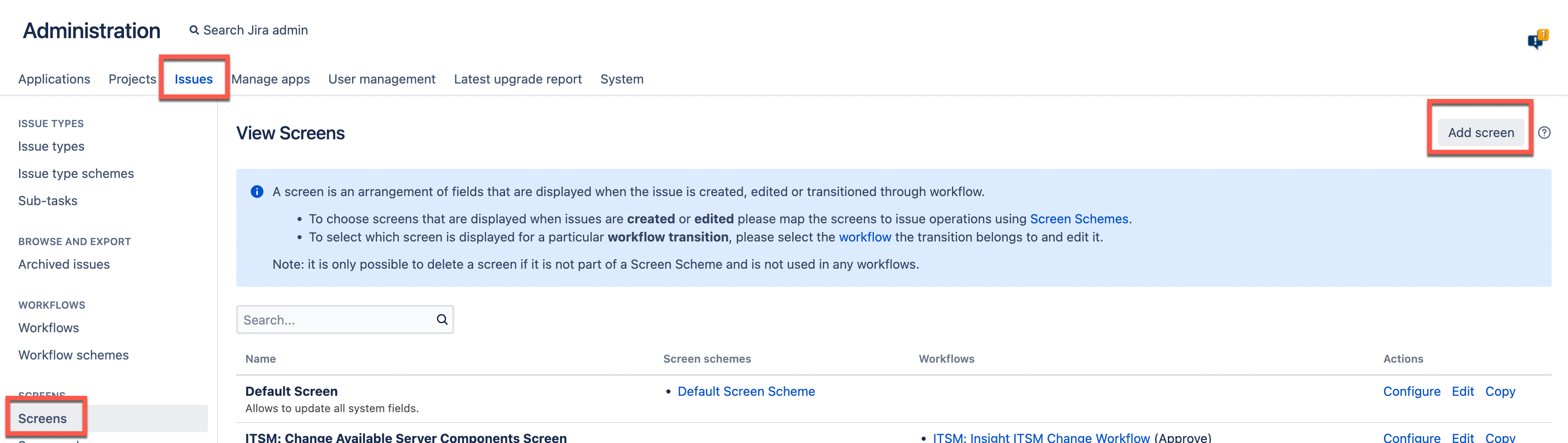The image size is (1568, 443).
Task: Click the Screen schemes column header
Action: click(707, 359)
